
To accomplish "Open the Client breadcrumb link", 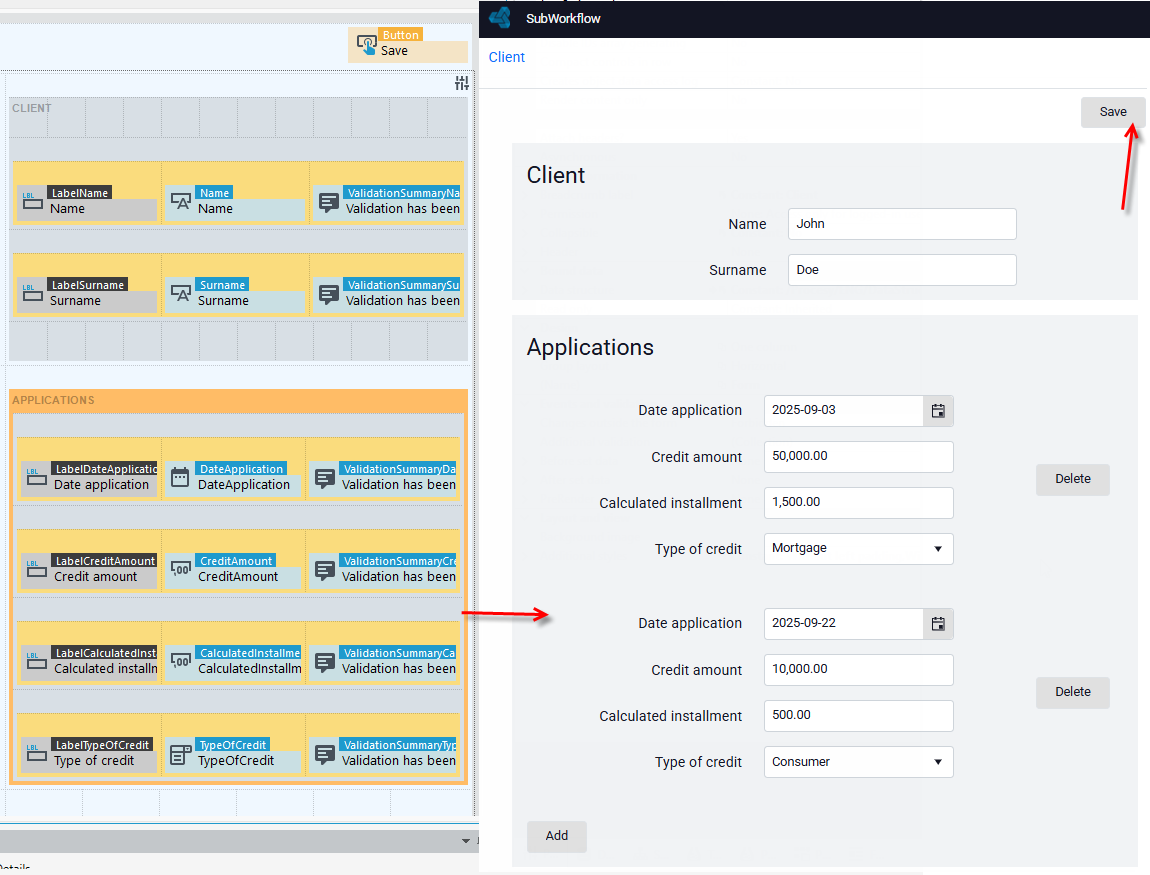I will click(x=507, y=57).
